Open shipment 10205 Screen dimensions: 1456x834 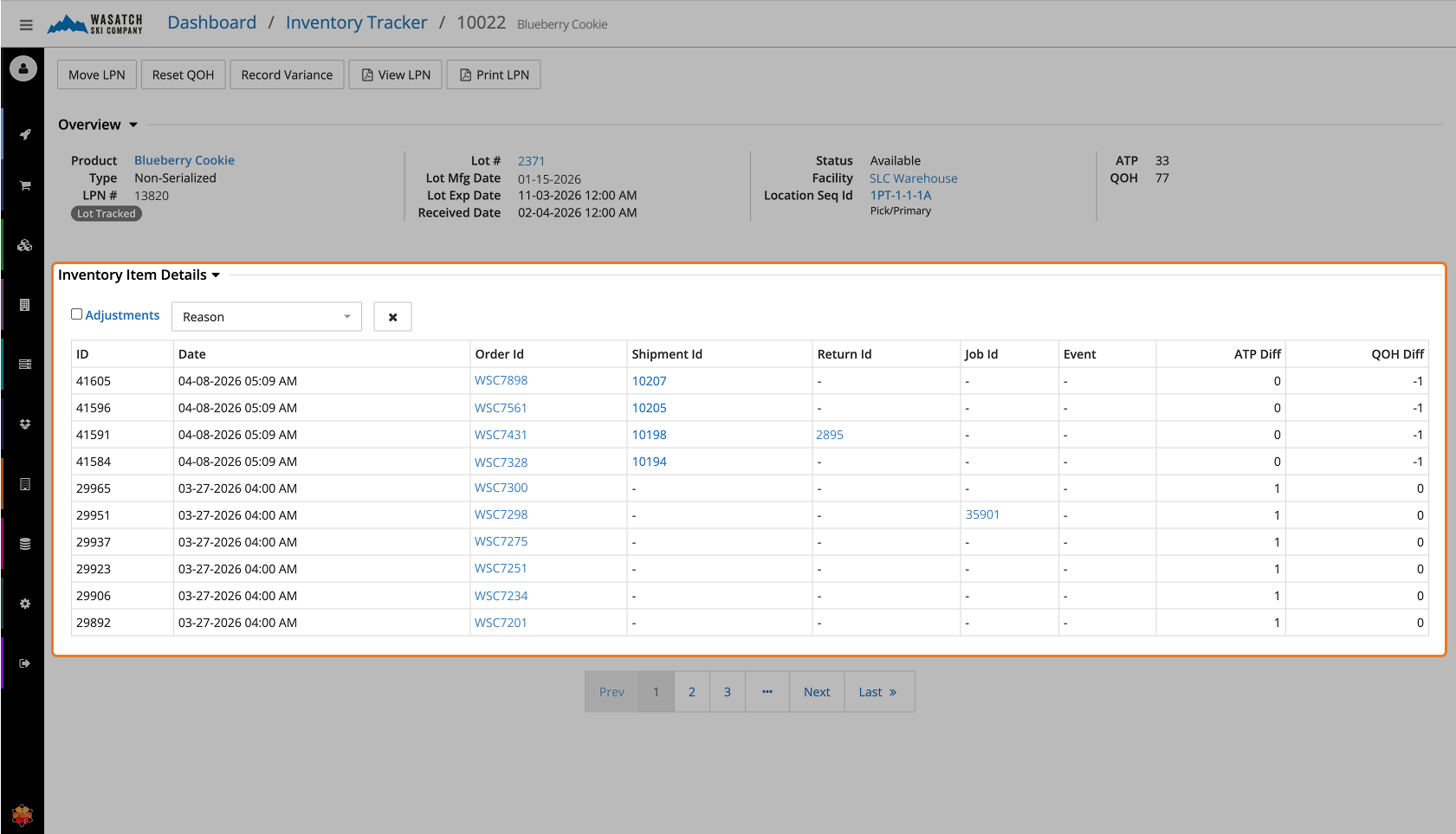650,408
